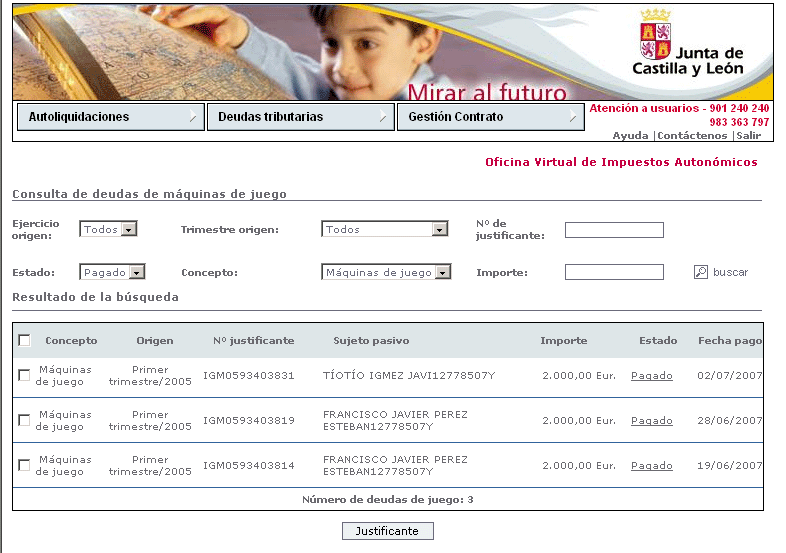The width and height of the screenshot is (786, 553).
Task: Check the row for justificante IGM0593403814
Action: pyautogui.click(x=24, y=466)
